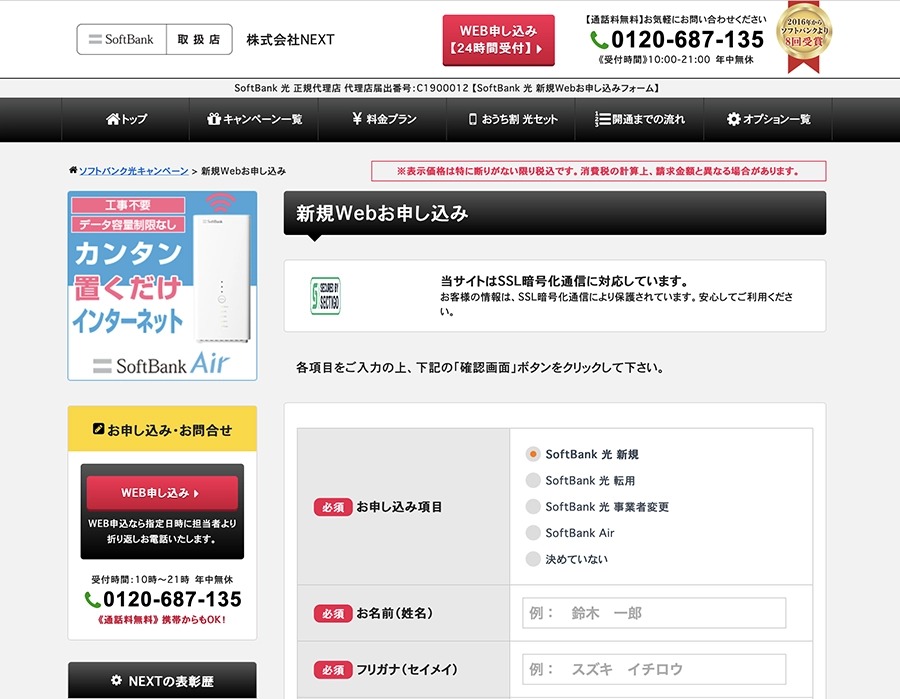Click the house icon beside トップ

112,119
